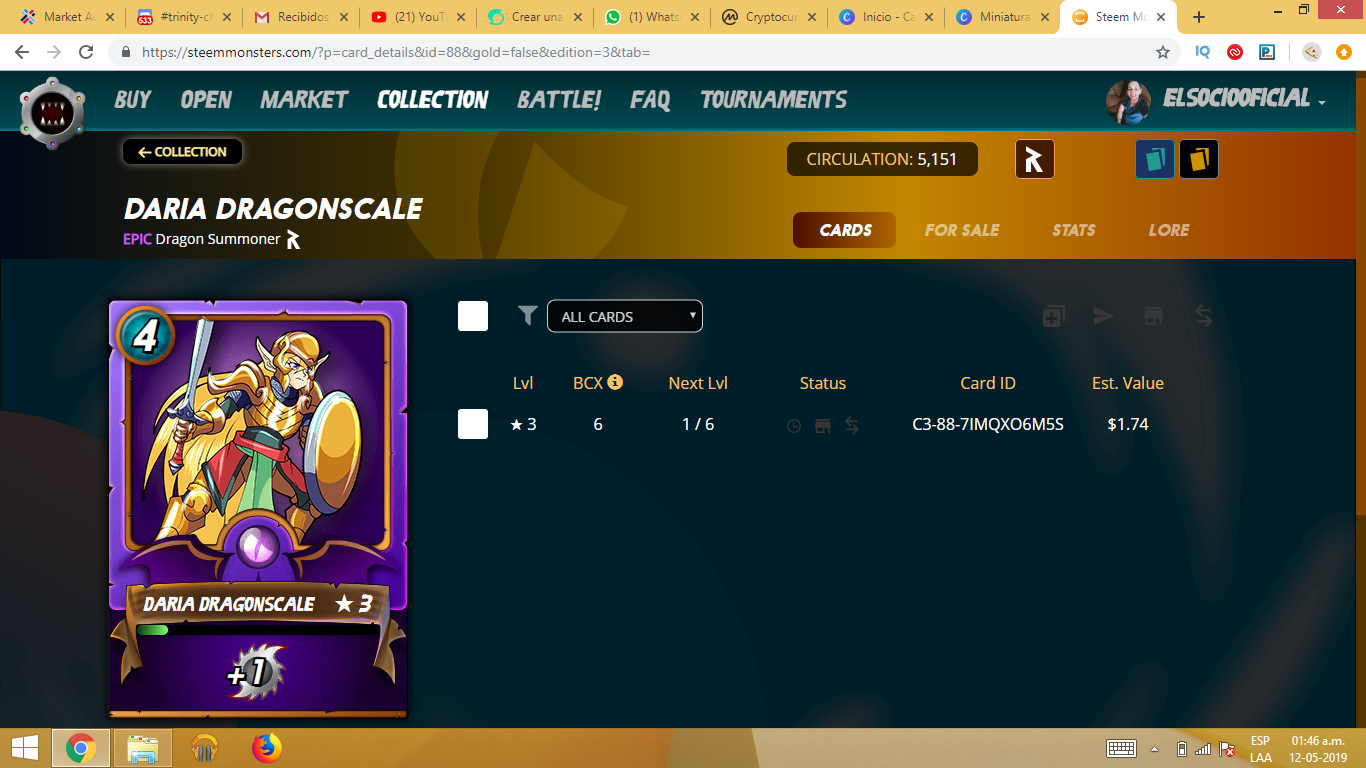This screenshot has height=768, width=1366.
Task: Switch to the CARDS tab
Action: (845, 230)
